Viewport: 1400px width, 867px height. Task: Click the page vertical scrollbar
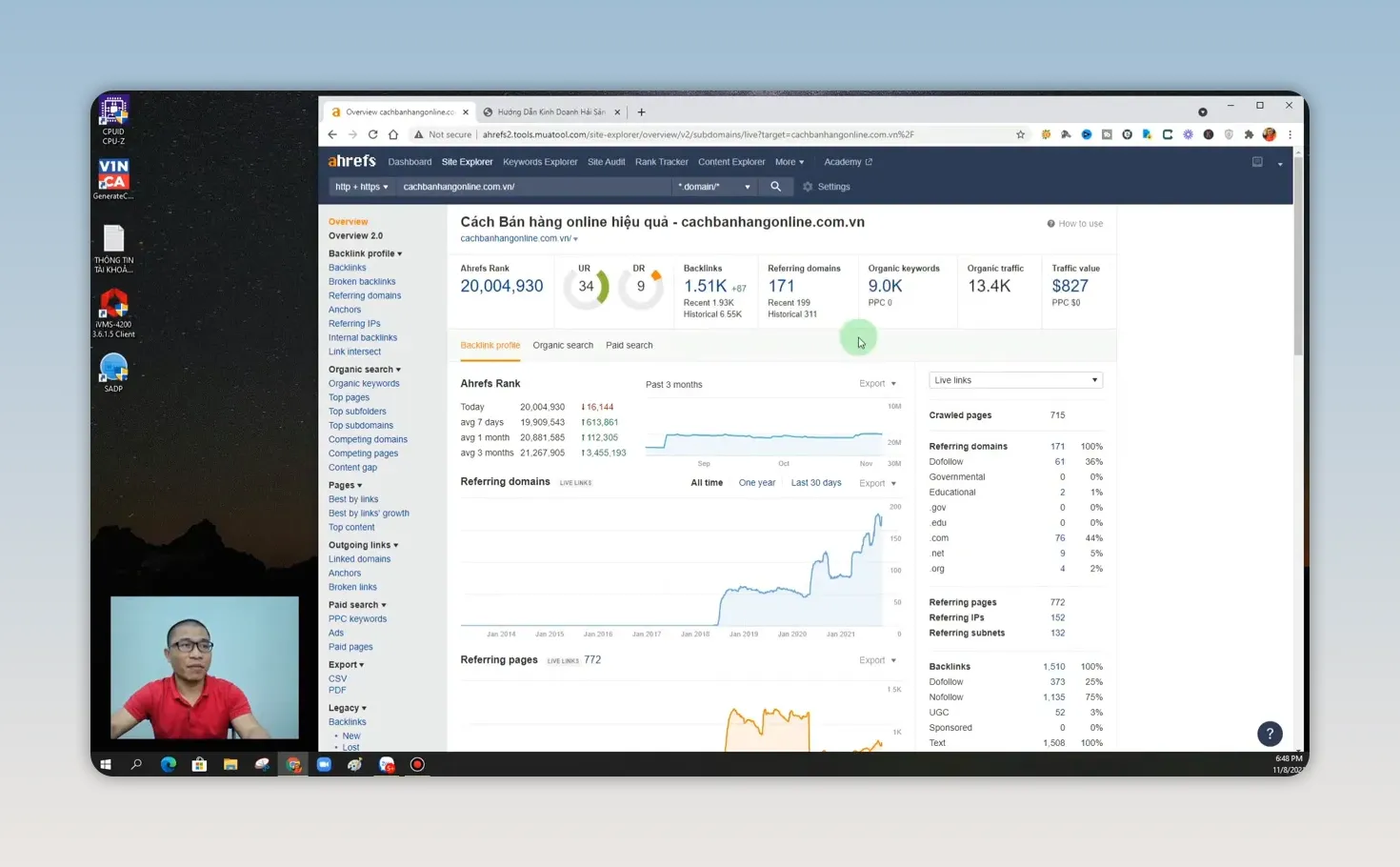[1297, 257]
